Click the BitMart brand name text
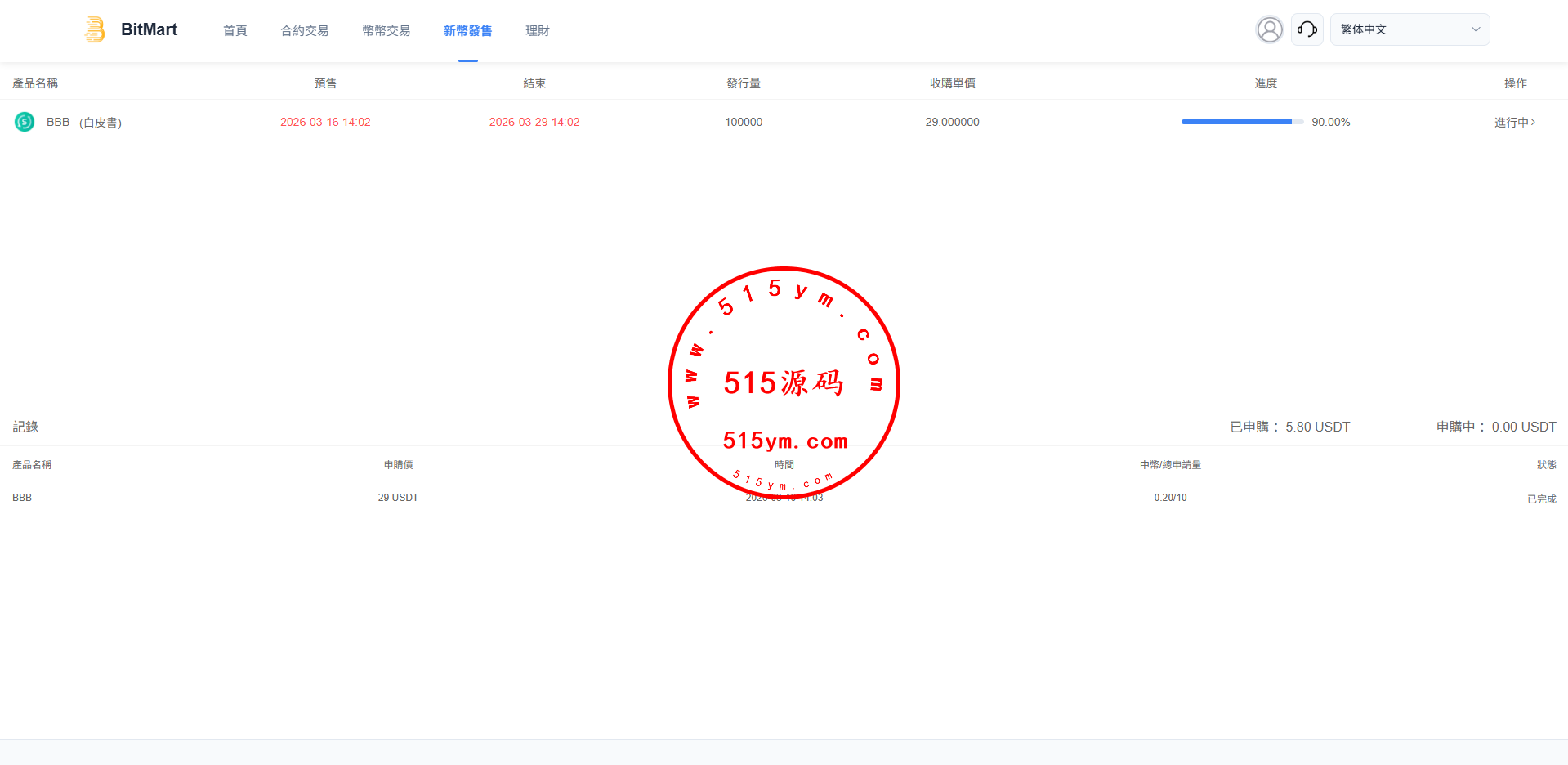This screenshot has width=1568, height=765. point(149,29)
